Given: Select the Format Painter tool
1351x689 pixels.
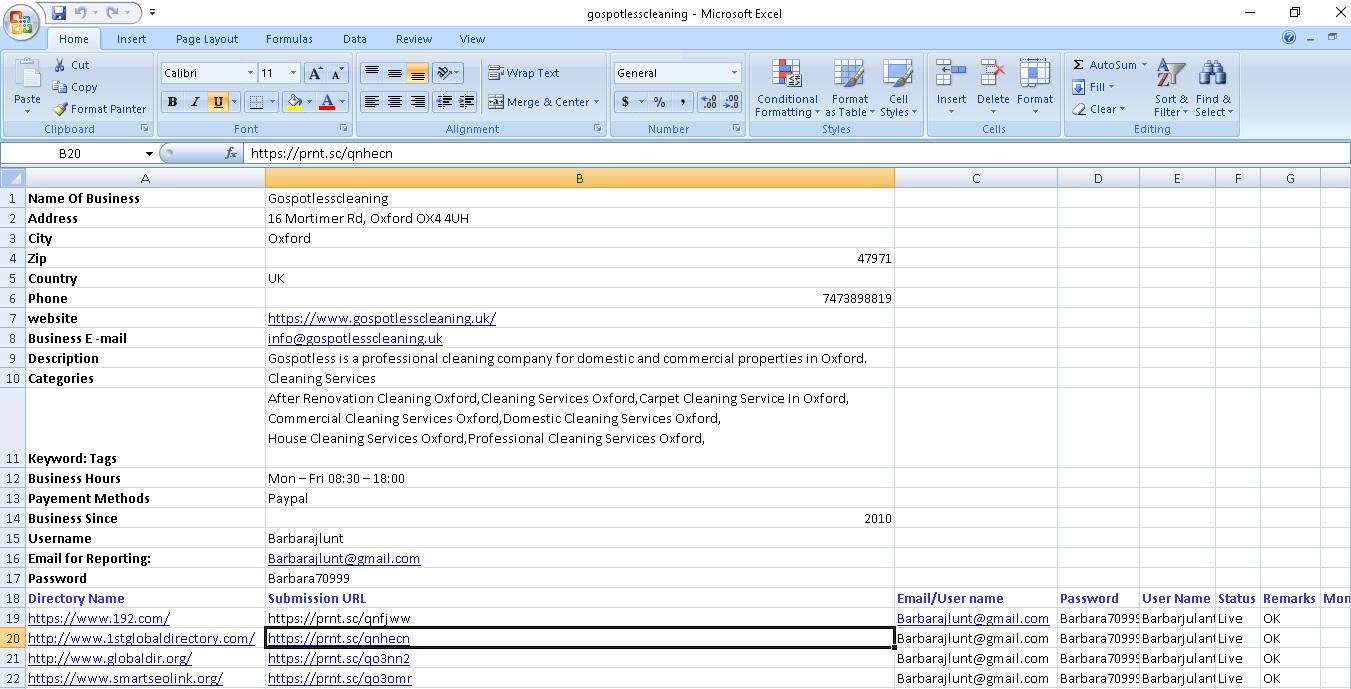Looking at the screenshot, I should coord(100,108).
